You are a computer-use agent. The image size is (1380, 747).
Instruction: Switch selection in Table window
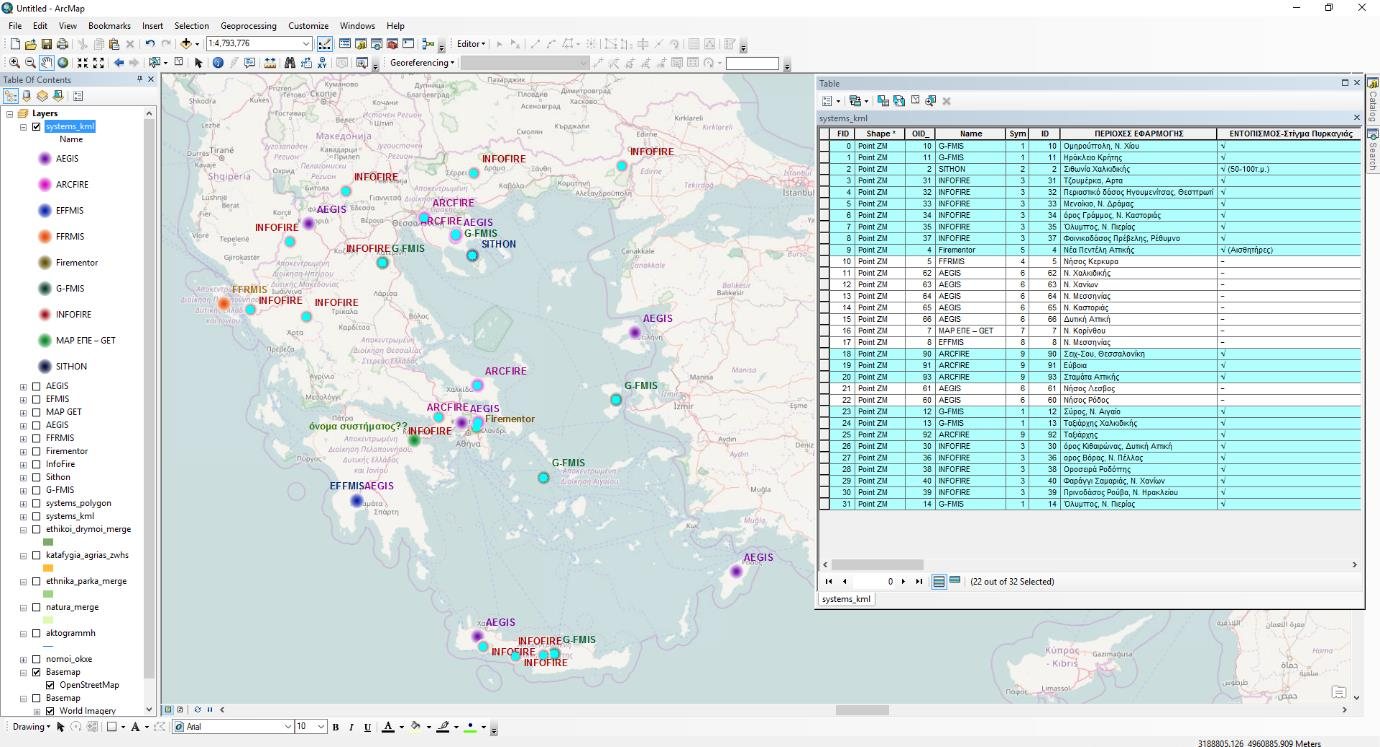(x=899, y=101)
